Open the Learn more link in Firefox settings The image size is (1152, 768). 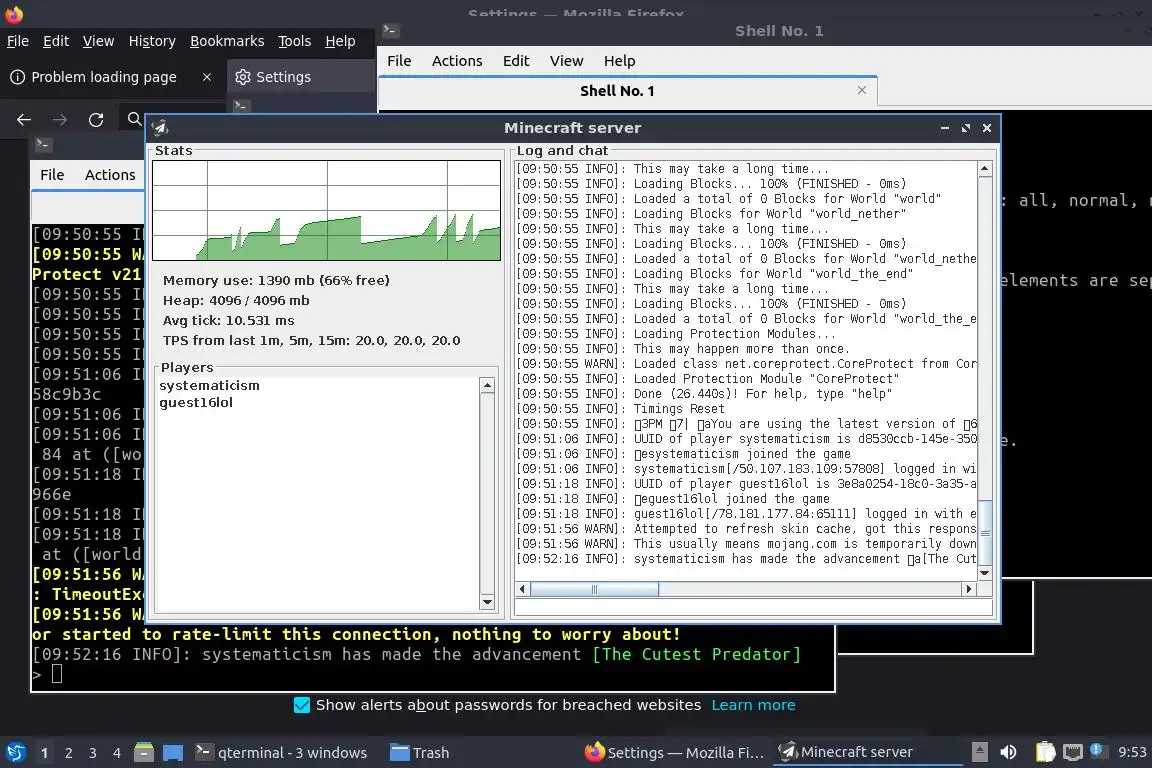pos(753,705)
